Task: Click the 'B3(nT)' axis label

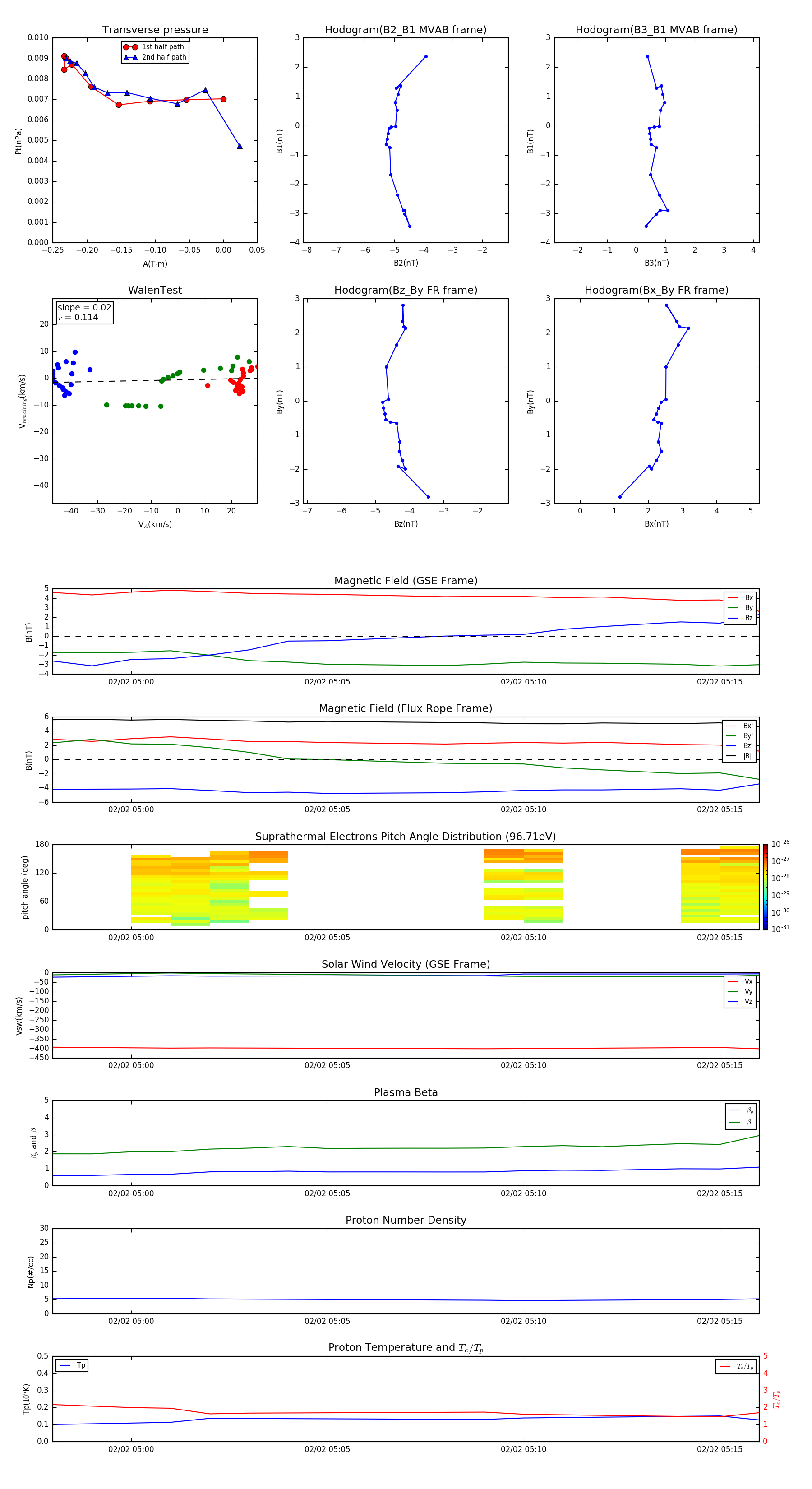Action: coord(656,263)
